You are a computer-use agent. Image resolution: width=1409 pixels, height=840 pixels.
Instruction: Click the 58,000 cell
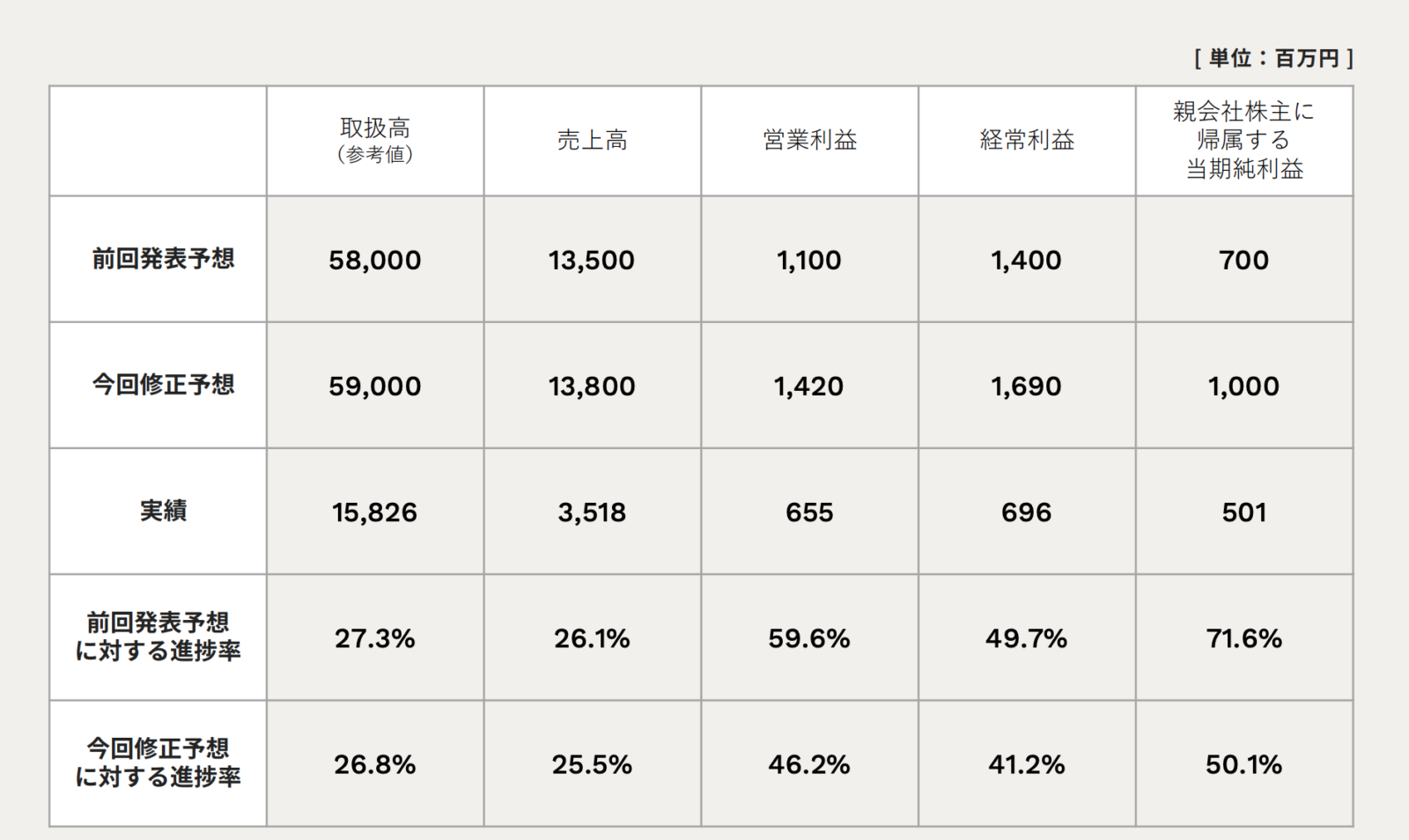(375, 261)
